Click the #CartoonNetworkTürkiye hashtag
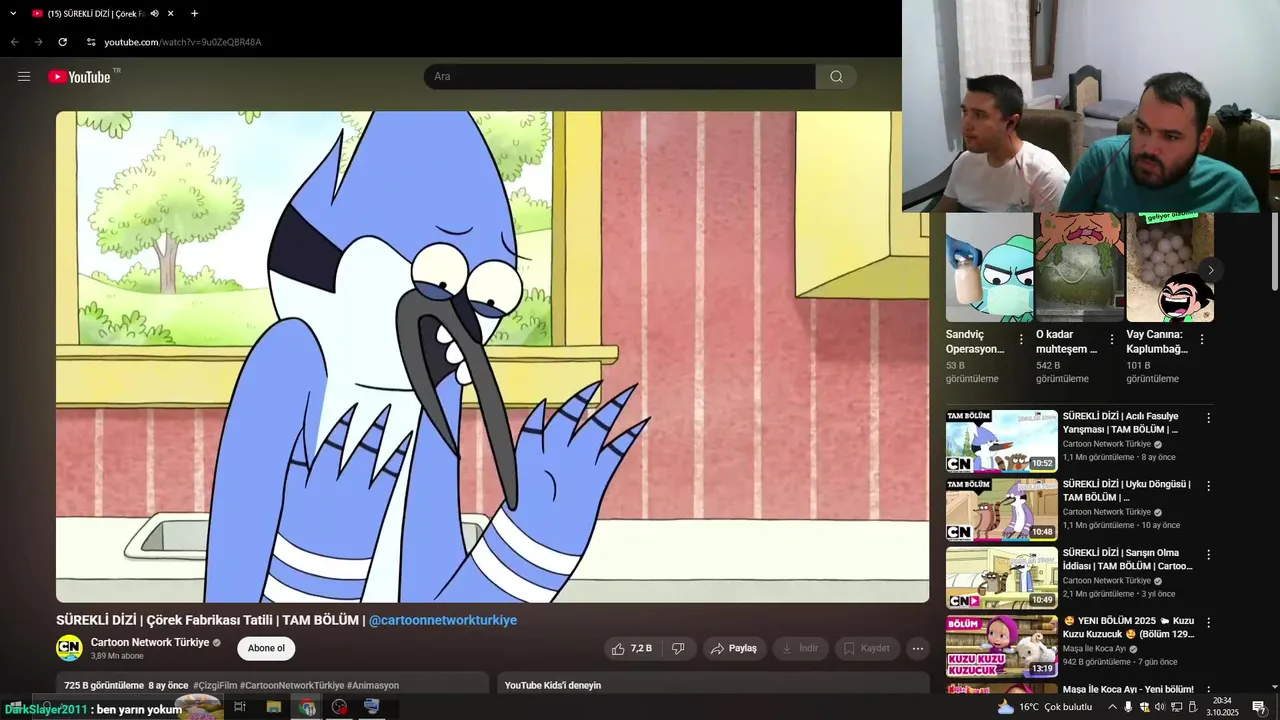The width and height of the screenshot is (1280, 720). point(292,685)
